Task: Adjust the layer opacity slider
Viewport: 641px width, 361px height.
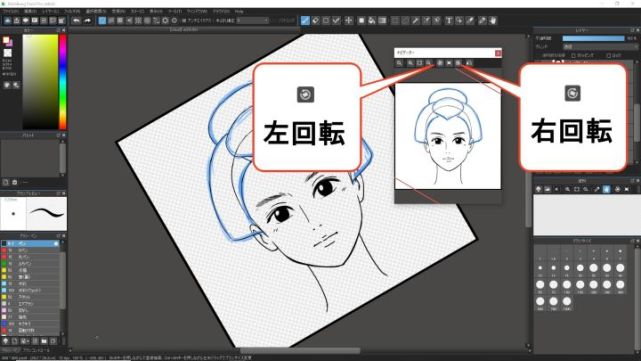Action: click(x=594, y=38)
